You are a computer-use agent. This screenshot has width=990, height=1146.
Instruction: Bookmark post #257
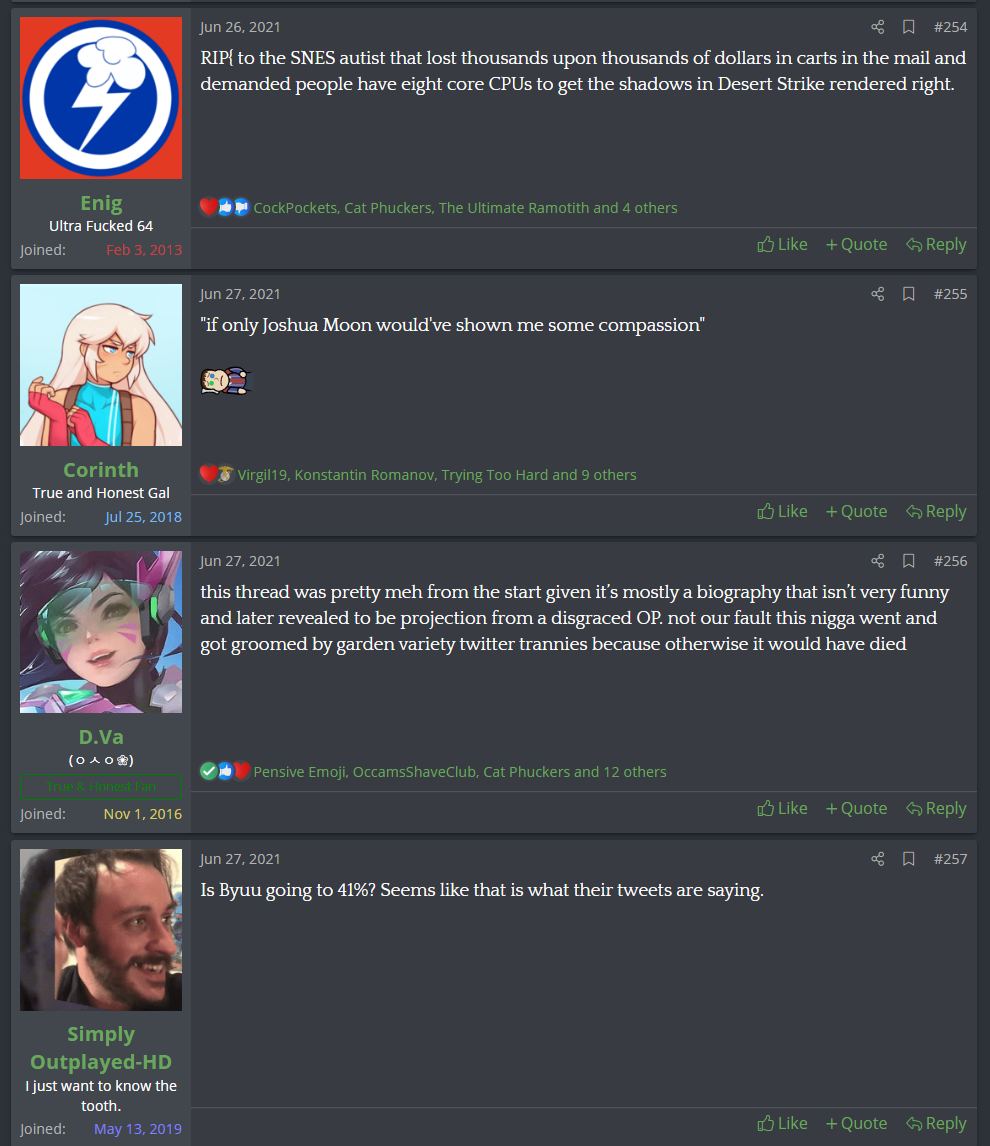point(908,859)
